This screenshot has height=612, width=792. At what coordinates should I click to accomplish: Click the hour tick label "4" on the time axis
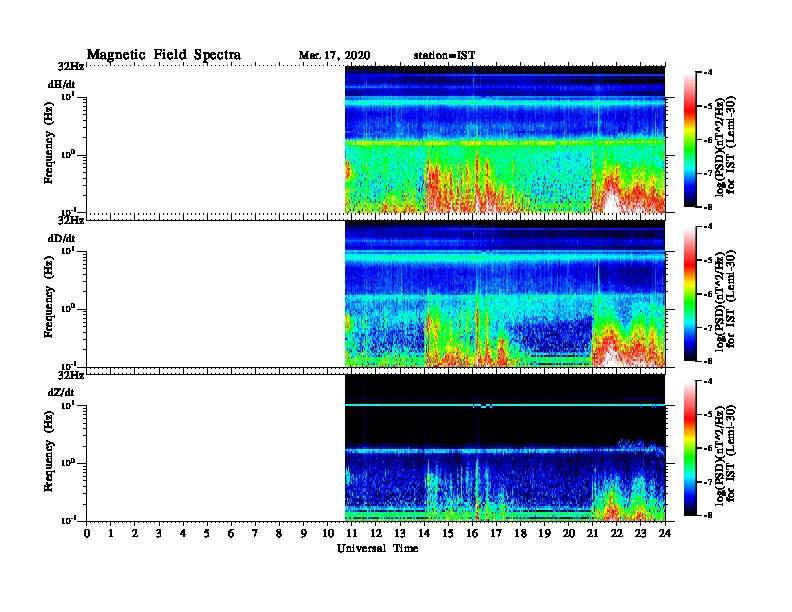click(183, 534)
